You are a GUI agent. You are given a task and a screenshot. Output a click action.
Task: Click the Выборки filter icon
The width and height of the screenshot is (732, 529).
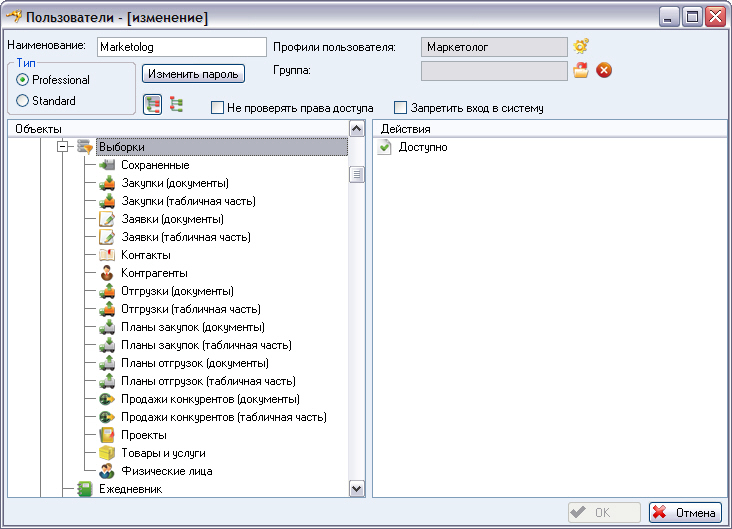pos(85,147)
